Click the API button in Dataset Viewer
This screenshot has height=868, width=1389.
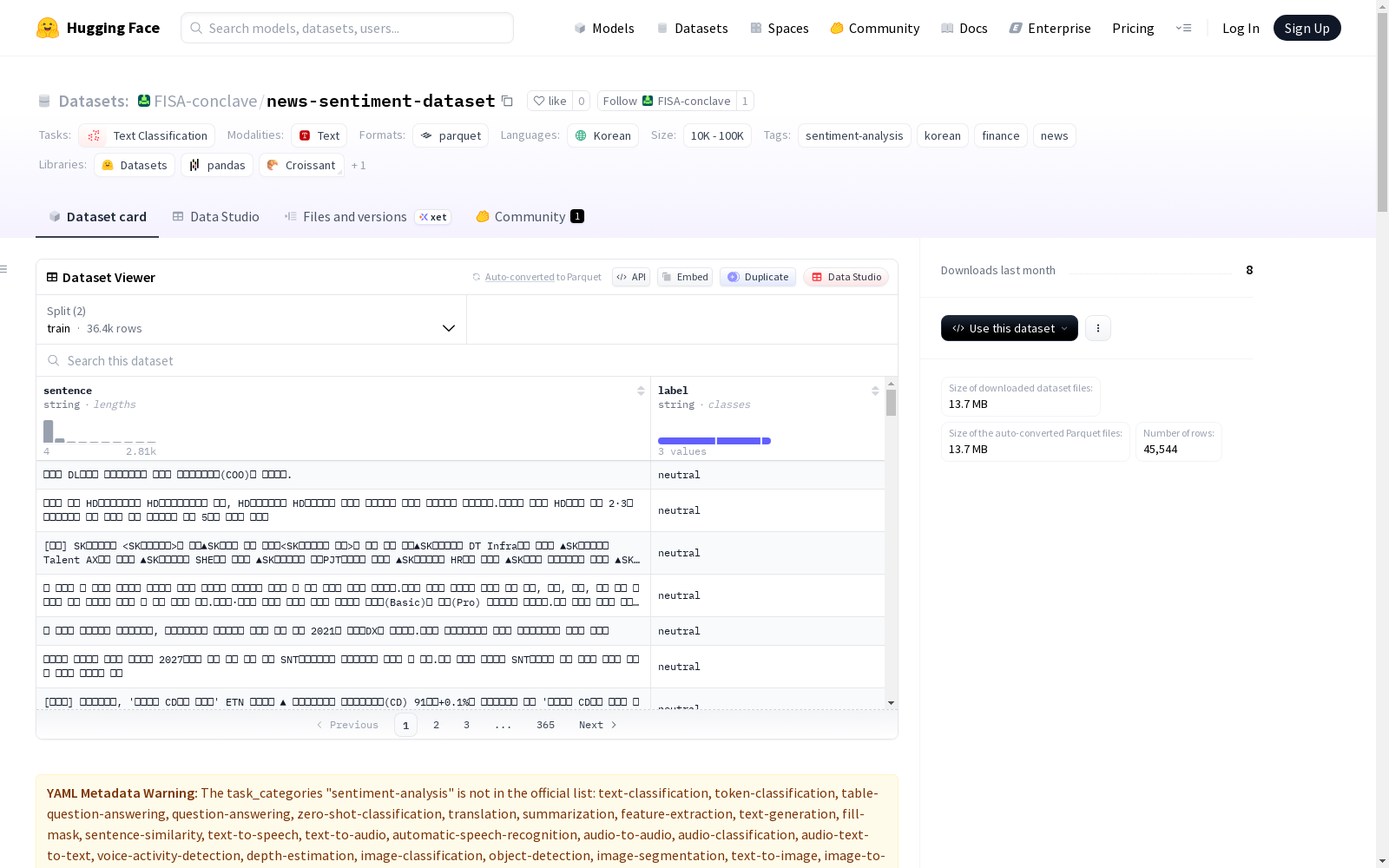(x=631, y=277)
